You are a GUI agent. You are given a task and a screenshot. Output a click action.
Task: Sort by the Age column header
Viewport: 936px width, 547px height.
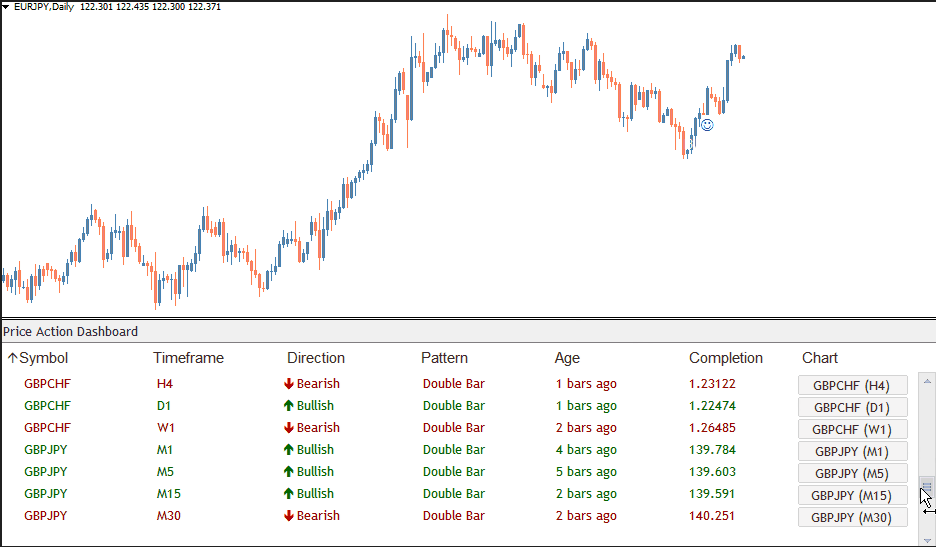[567, 358]
